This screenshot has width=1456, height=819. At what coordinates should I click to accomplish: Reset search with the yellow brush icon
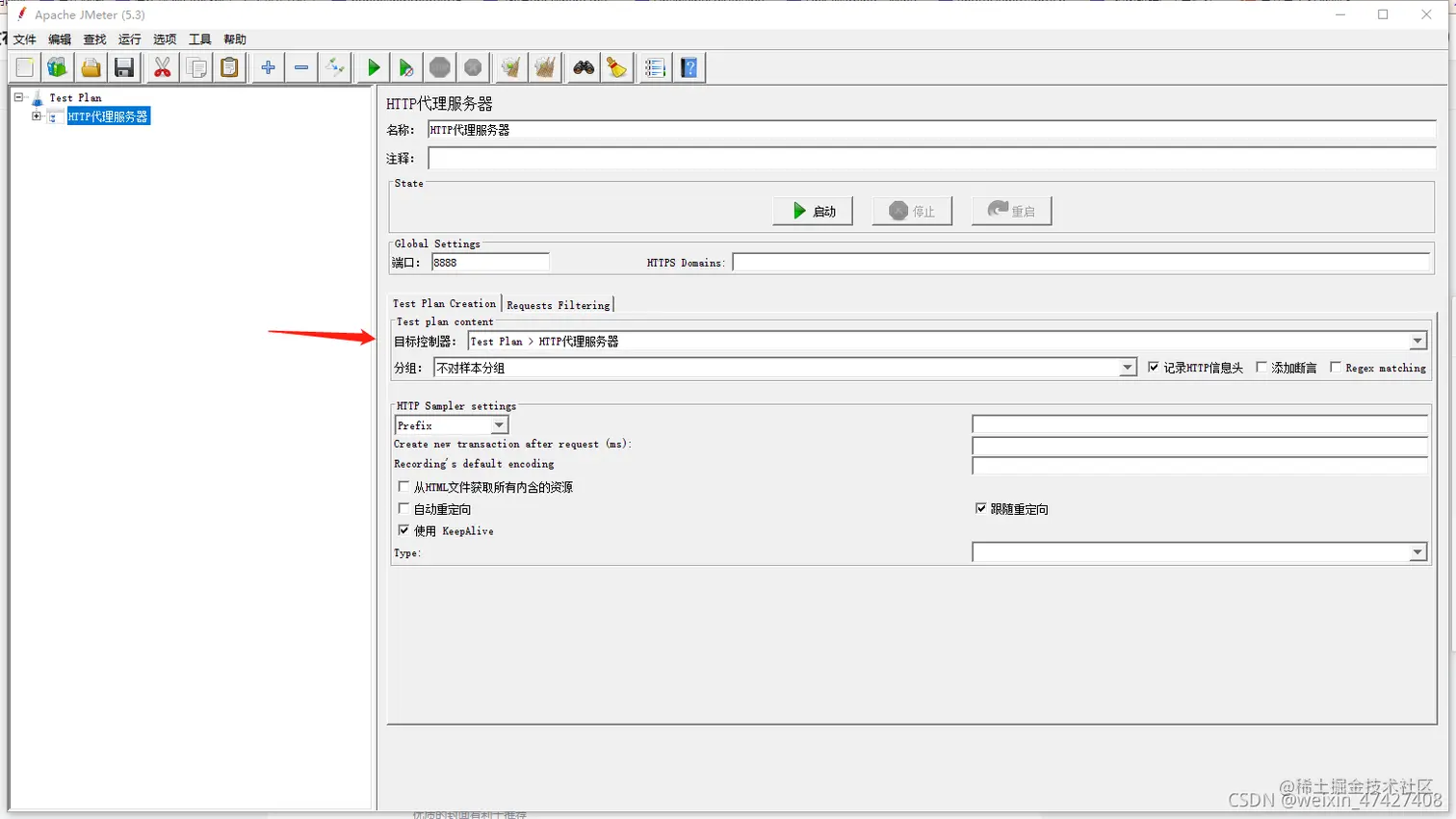tap(616, 67)
